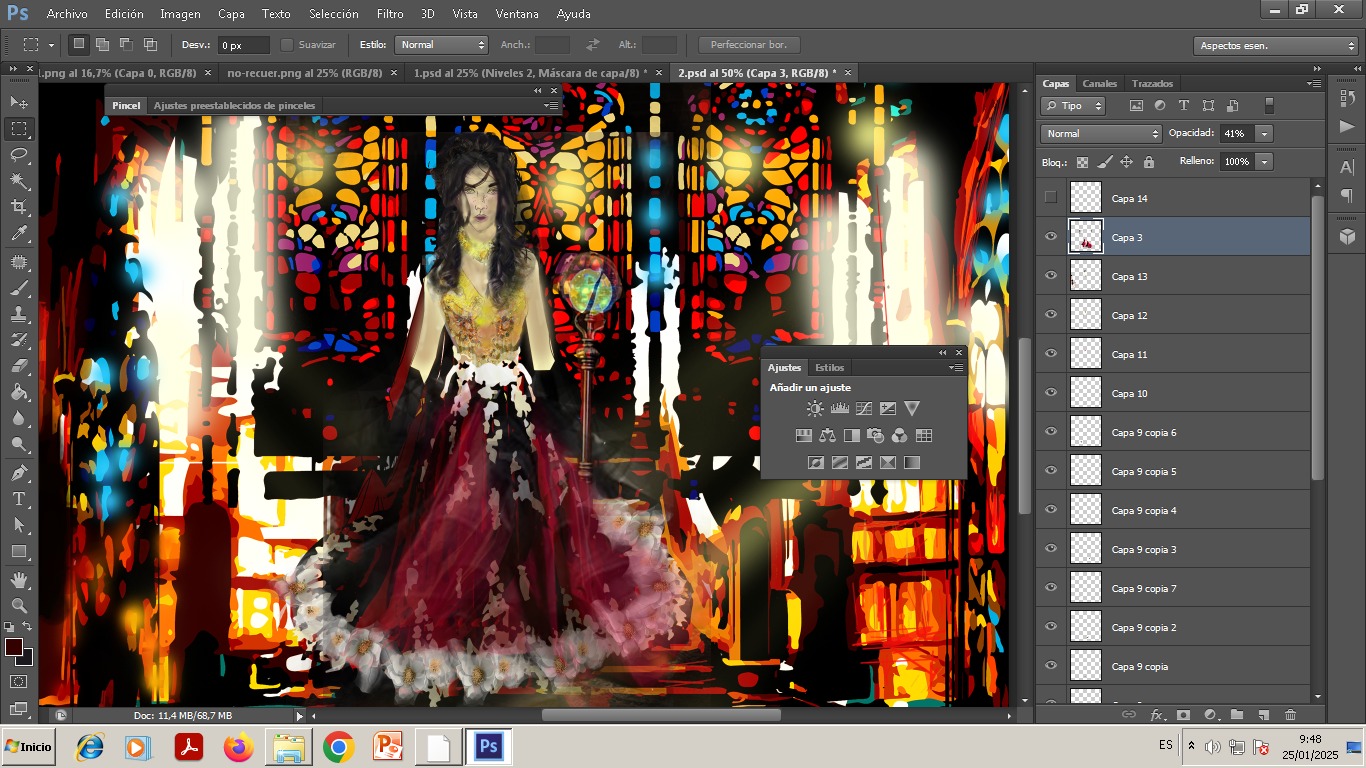The width and height of the screenshot is (1366, 768).
Task: Click the Perfeccionar bor. button
Action: tap(749, 45)
